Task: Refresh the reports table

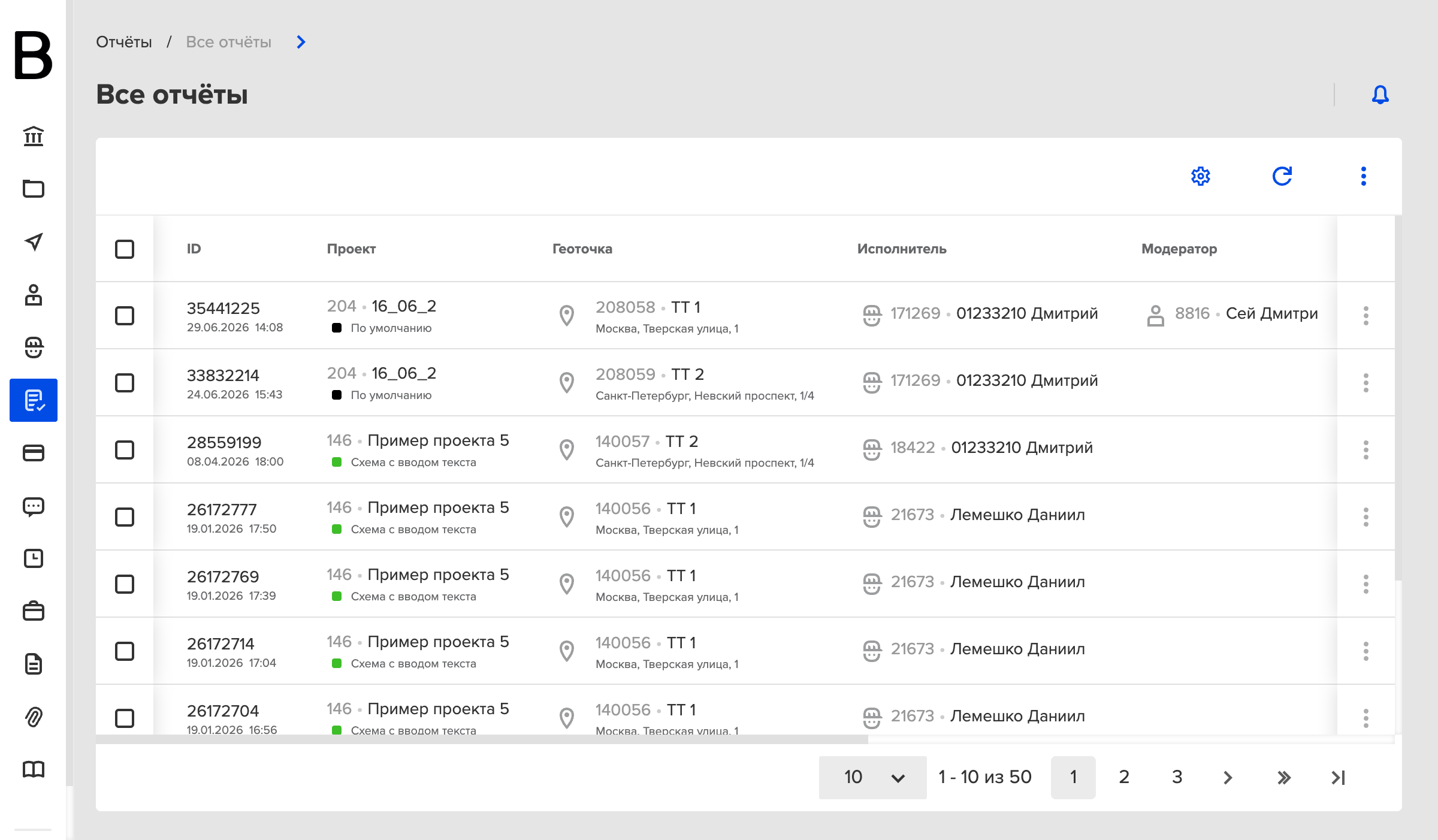Action: coord(1282,176)
